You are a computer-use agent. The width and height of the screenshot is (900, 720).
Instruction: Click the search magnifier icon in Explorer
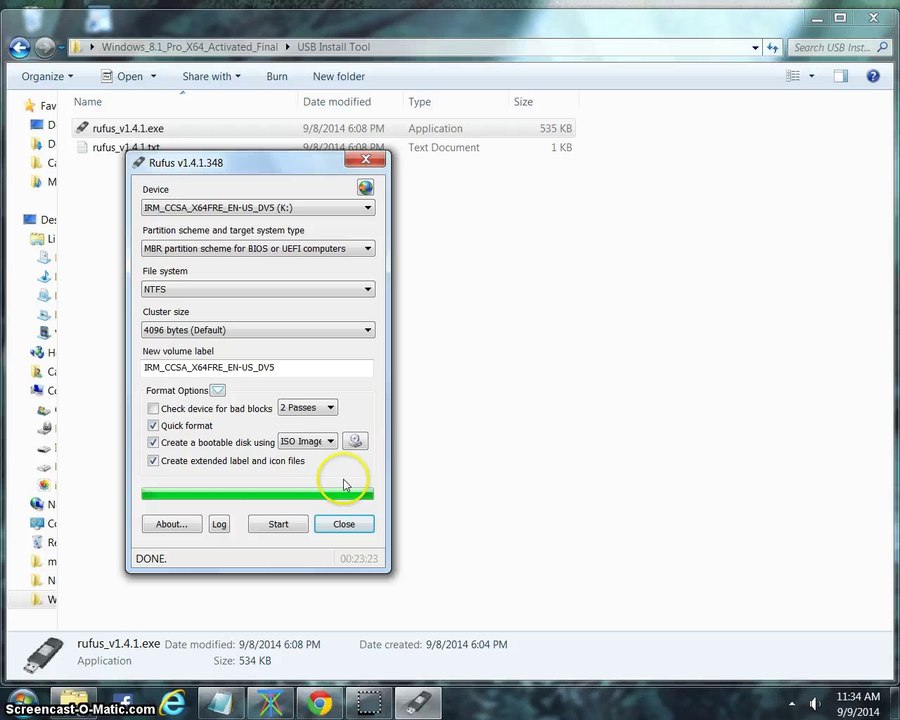[882, 47]
